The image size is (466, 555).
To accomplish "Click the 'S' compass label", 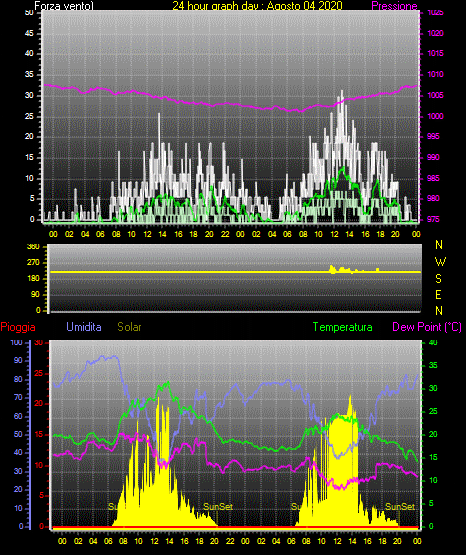I will (x=438, y=279).
